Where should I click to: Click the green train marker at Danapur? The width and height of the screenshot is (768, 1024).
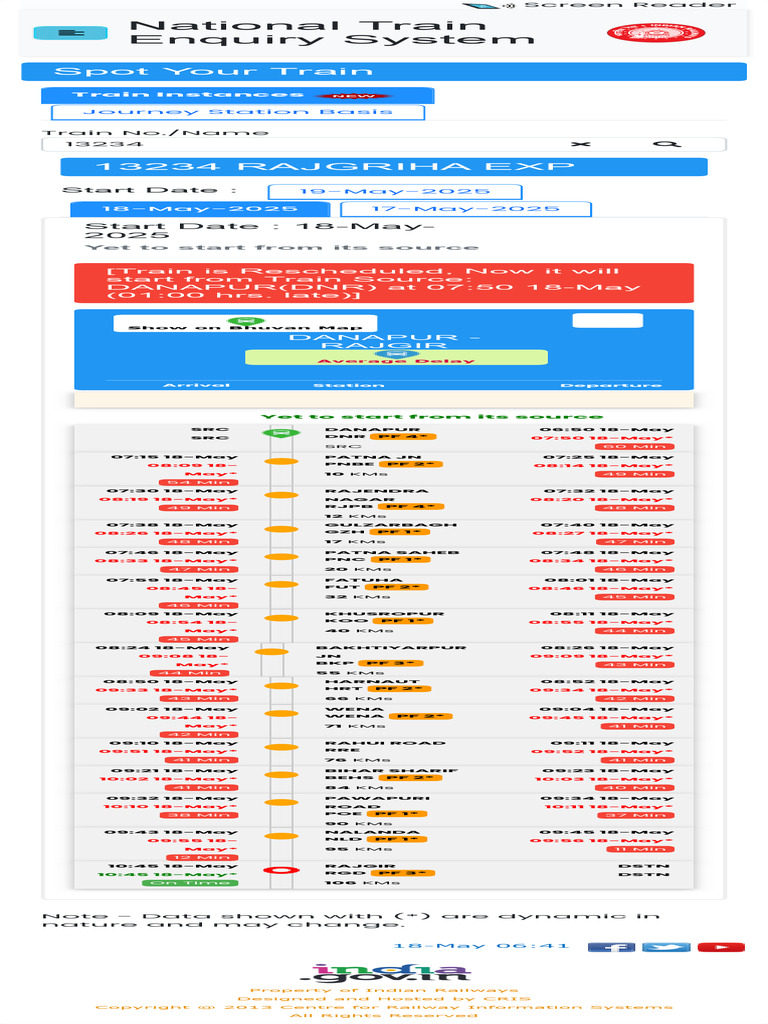[x=281, y=433]
